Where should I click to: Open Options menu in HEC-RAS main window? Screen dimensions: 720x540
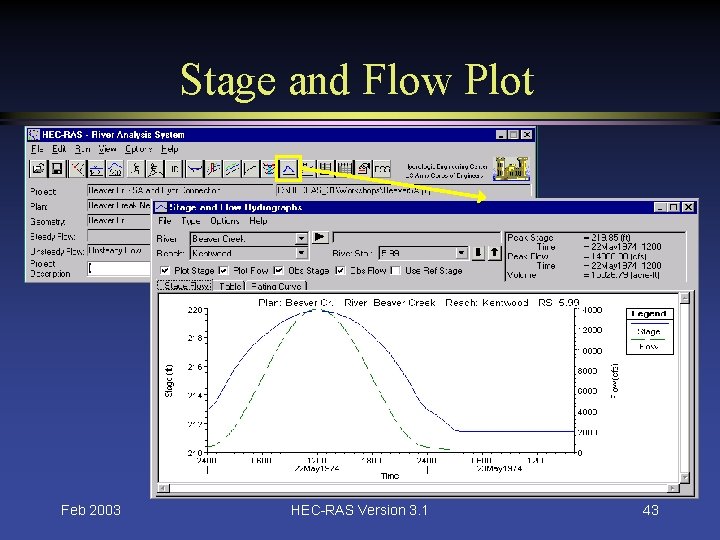coord(138,149)
